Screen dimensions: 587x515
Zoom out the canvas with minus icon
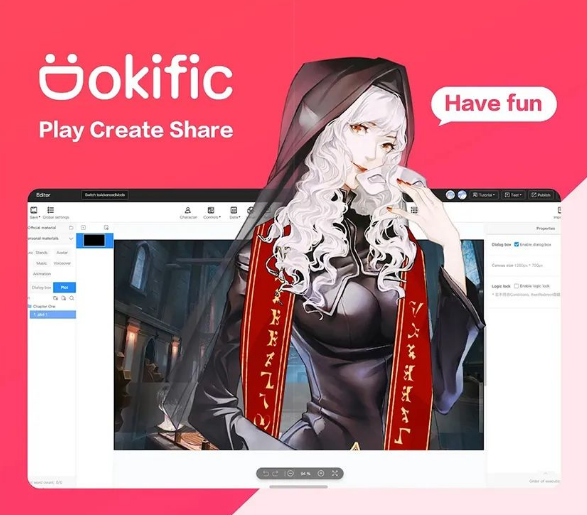290,473
